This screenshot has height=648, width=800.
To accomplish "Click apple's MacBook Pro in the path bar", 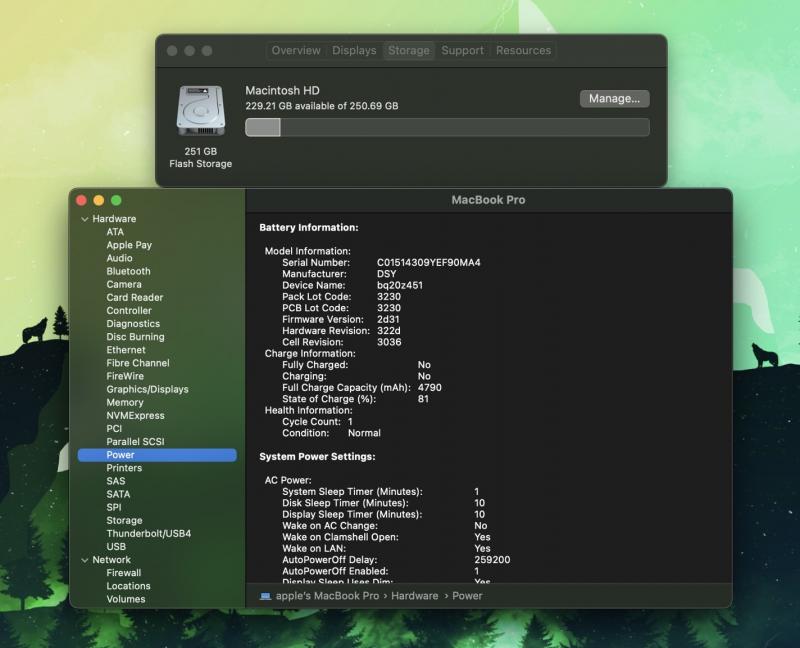I will click(328, 596).
